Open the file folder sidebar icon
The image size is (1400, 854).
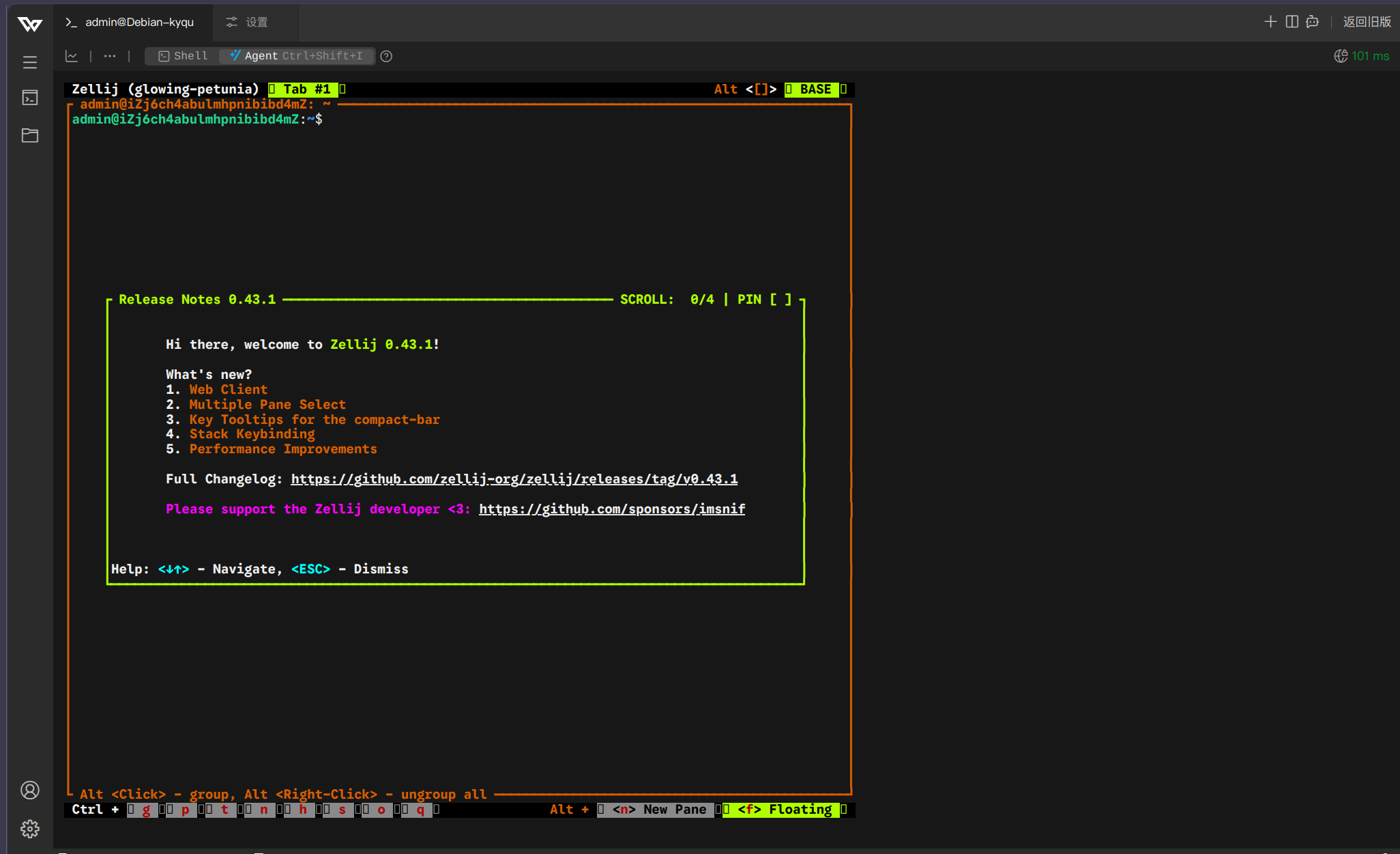[x=30, y=135]
